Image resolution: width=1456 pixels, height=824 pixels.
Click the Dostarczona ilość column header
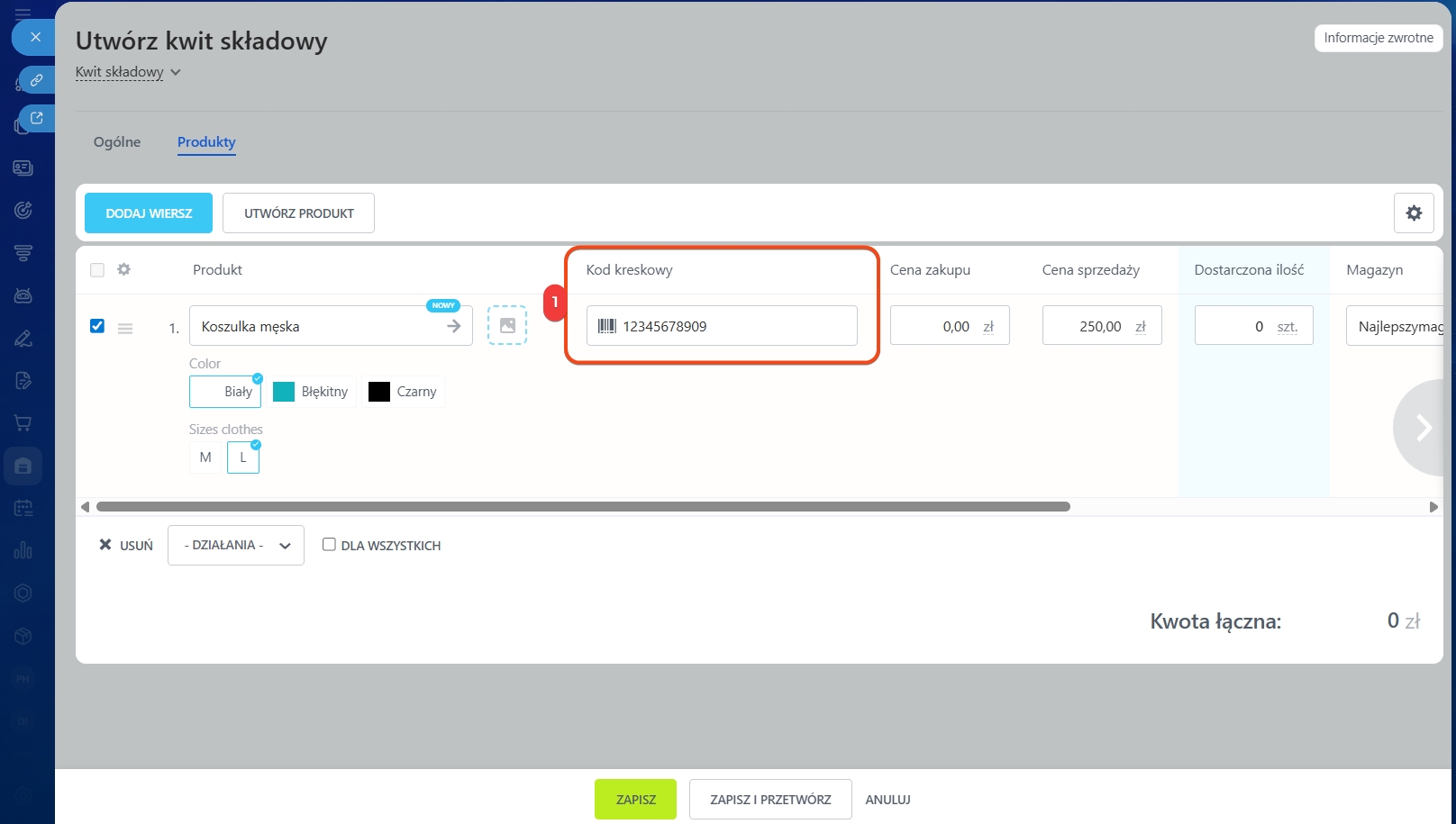pyautogui.click(x=1249, y=269)
